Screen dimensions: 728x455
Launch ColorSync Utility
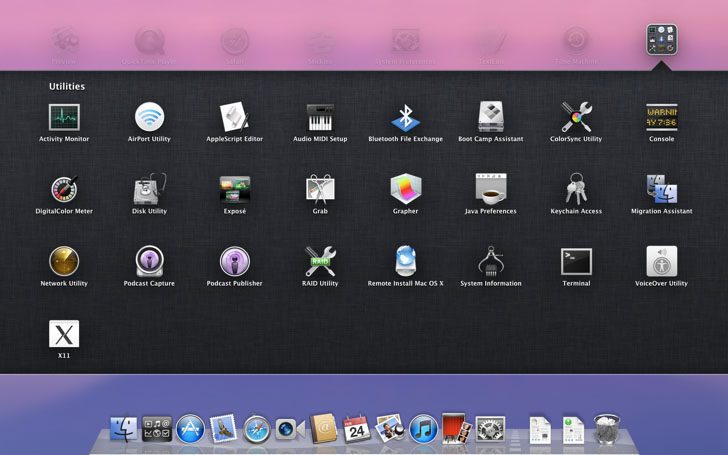(x=576, y=117)
